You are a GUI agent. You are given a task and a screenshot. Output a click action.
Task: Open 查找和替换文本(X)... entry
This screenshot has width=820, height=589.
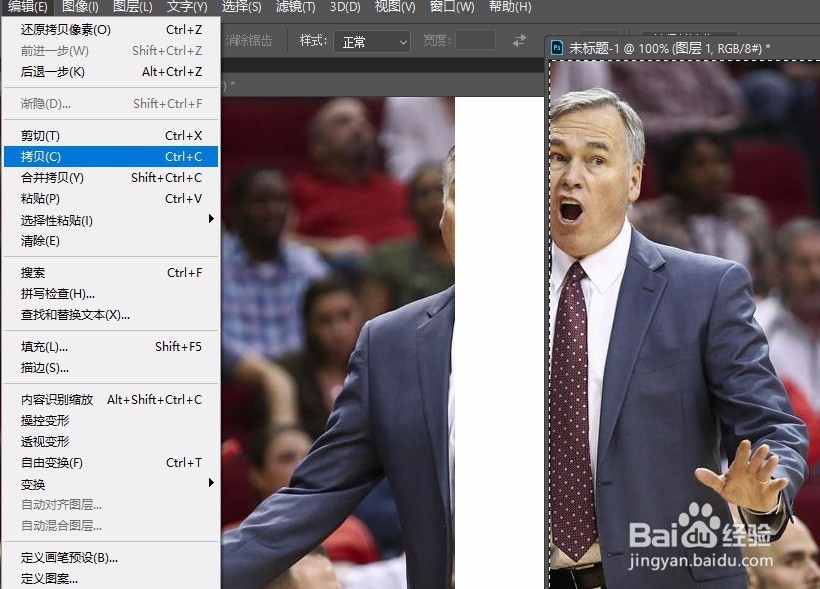tap(111, 315)
